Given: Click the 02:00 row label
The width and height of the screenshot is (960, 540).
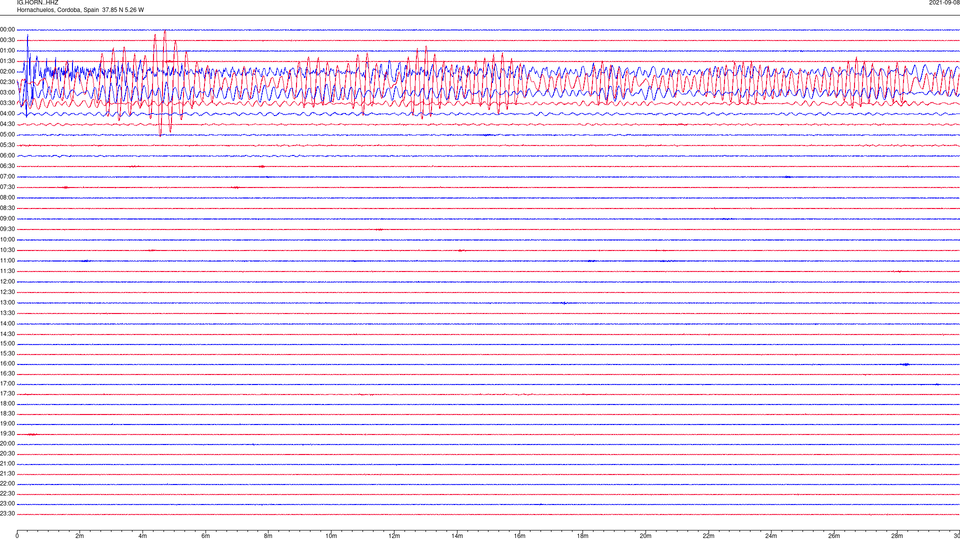Looking at the screenshot, I should tap(7, 72).
